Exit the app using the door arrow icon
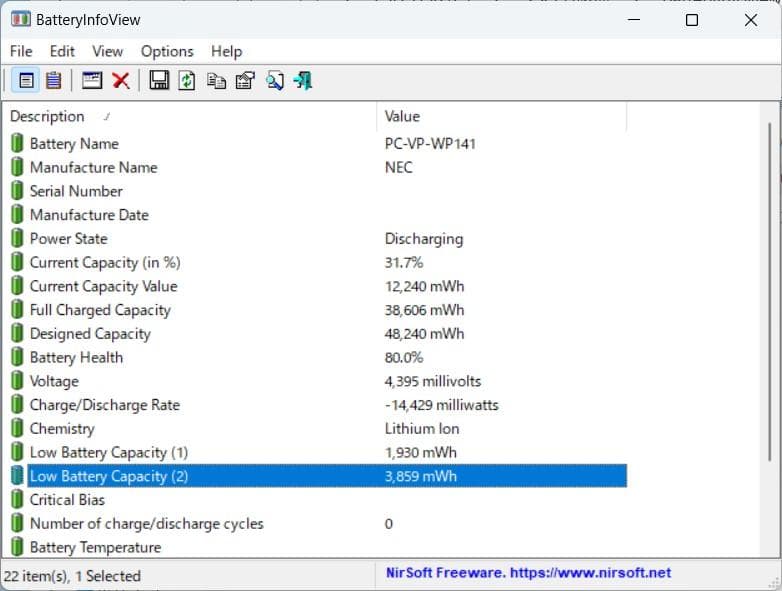 point(303,80)
